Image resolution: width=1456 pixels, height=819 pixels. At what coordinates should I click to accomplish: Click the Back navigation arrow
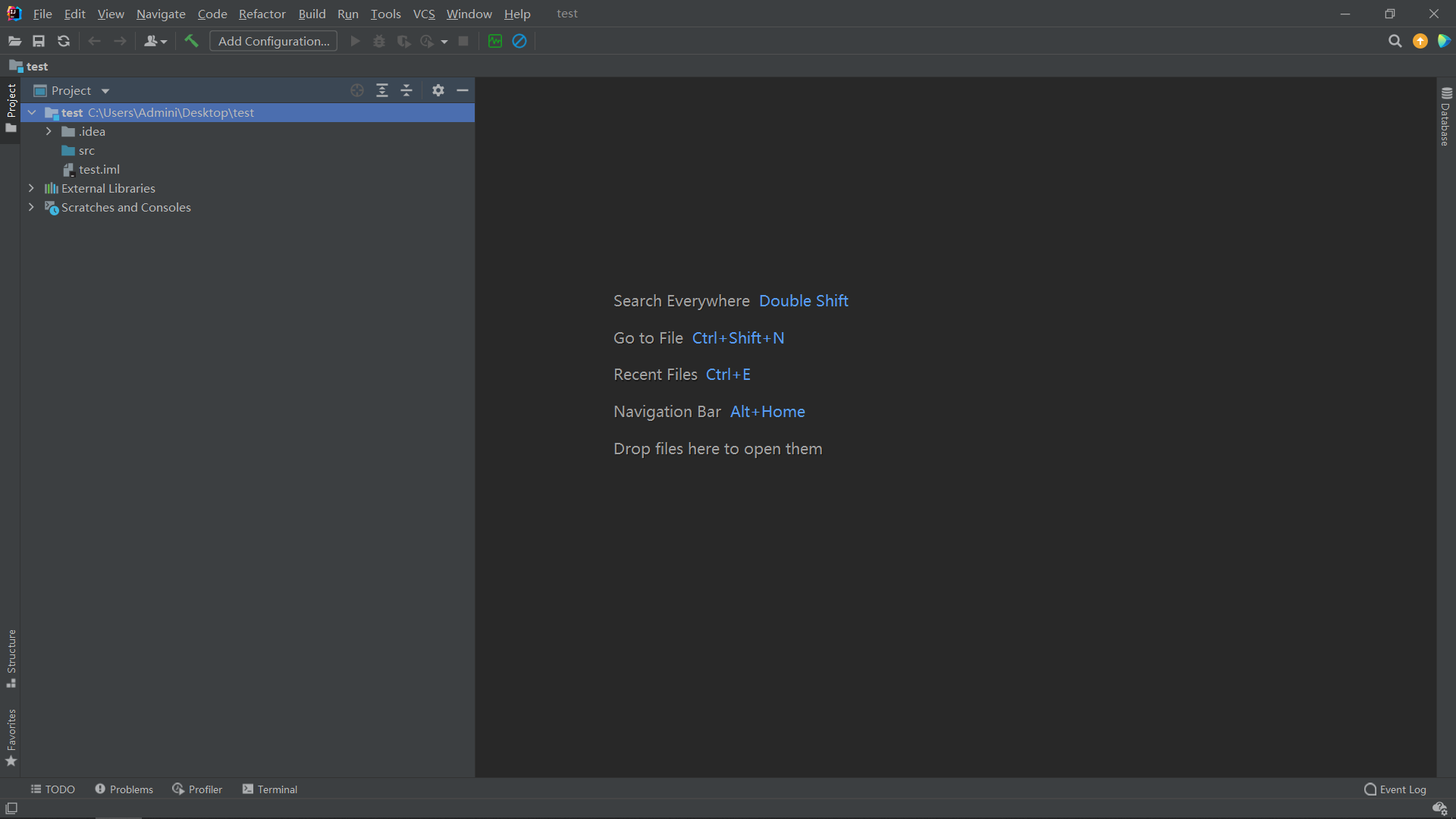tap(94, 41)
